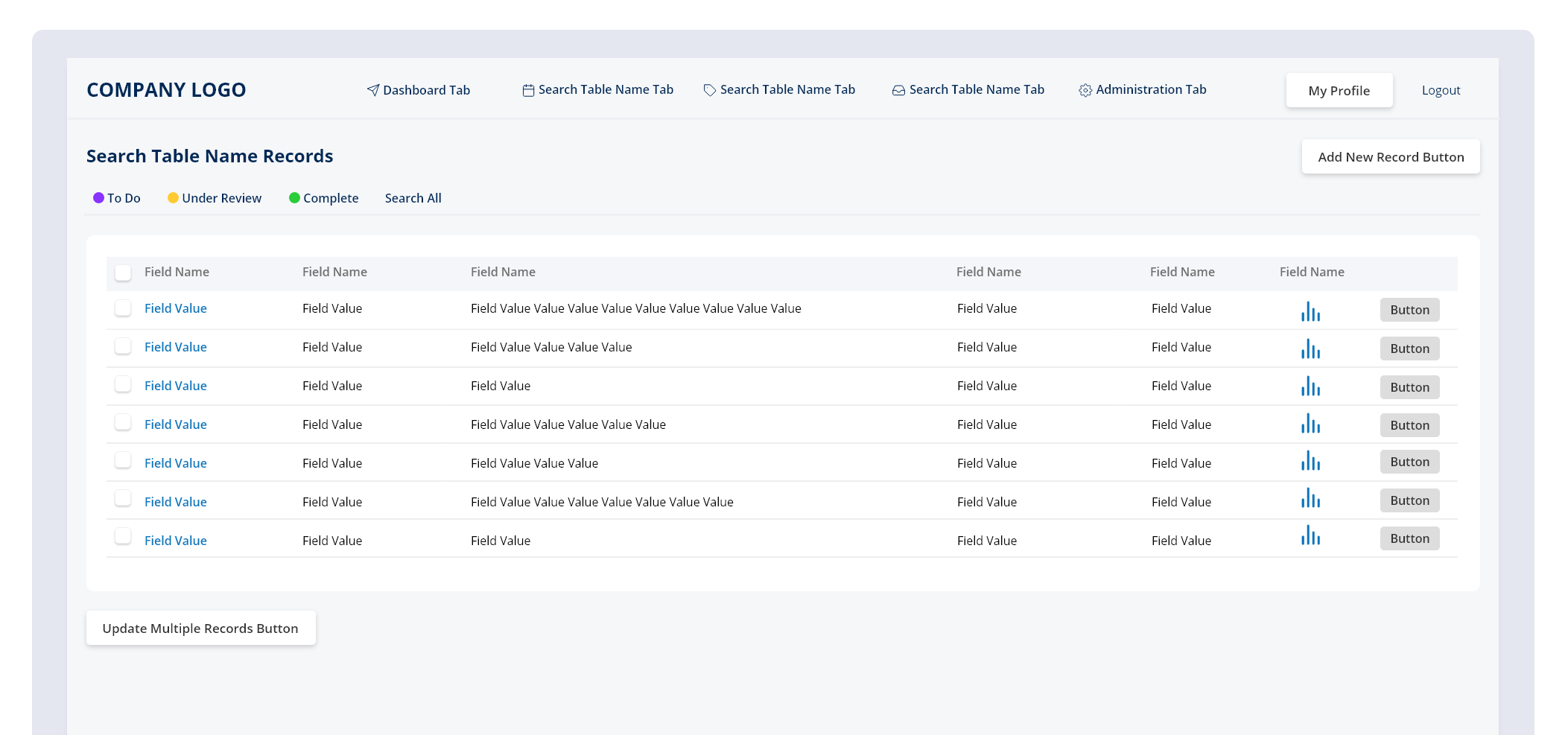Click the gray Button in the third table row
The image size is (1568, 735).
point(1409,387)
